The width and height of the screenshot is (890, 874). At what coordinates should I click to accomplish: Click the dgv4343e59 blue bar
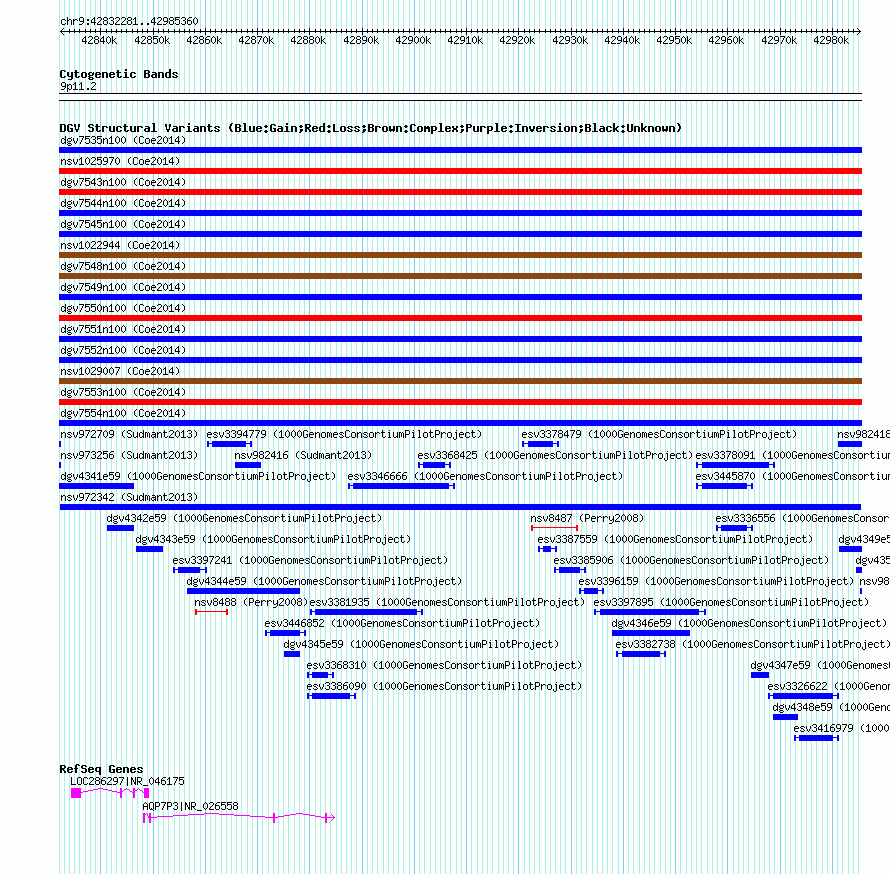[149, 549]
